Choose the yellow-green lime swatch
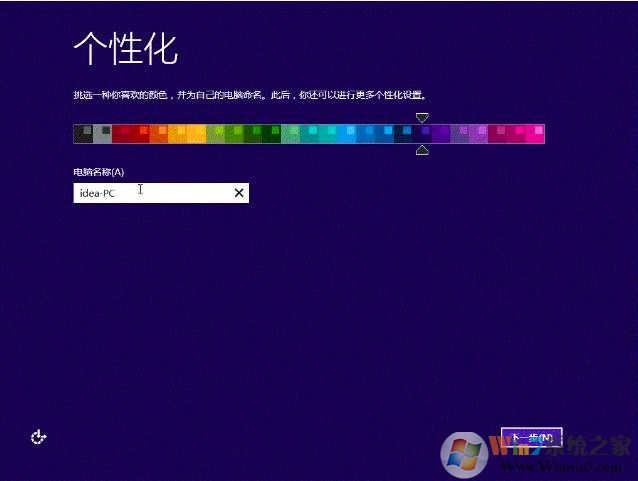This screenshot has width=638, height=481. coord(215,134)
